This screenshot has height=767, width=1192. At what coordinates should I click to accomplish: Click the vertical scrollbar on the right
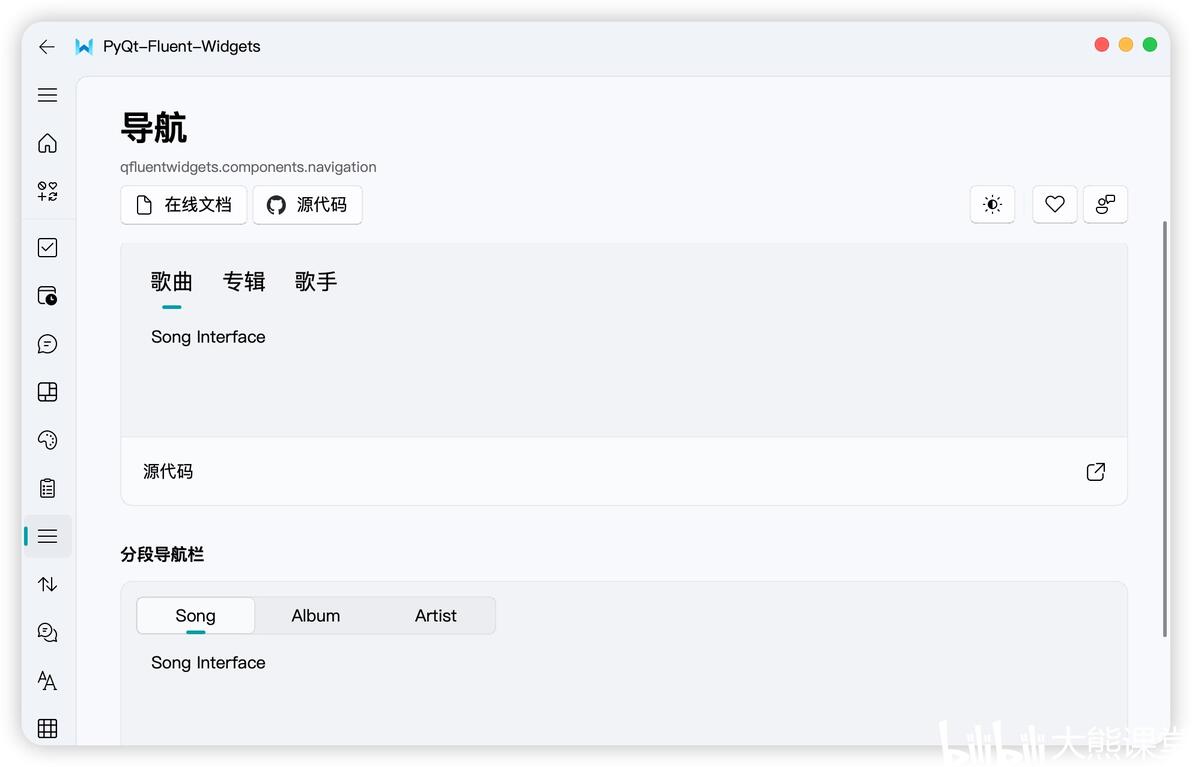1165,429
